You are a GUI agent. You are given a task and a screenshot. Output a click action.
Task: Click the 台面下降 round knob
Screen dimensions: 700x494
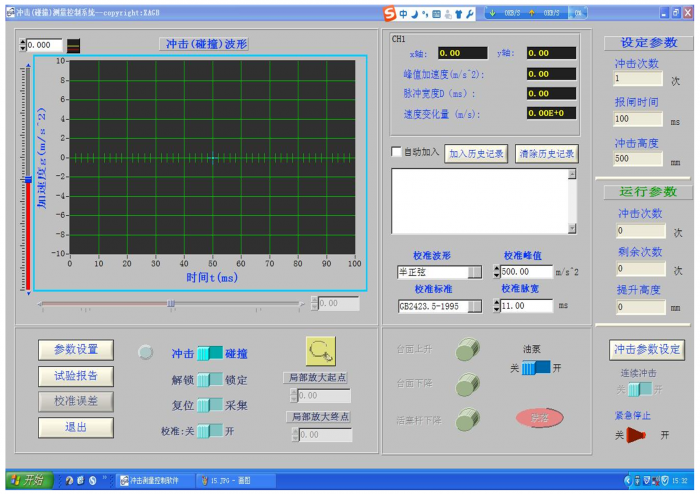[467, 385]
